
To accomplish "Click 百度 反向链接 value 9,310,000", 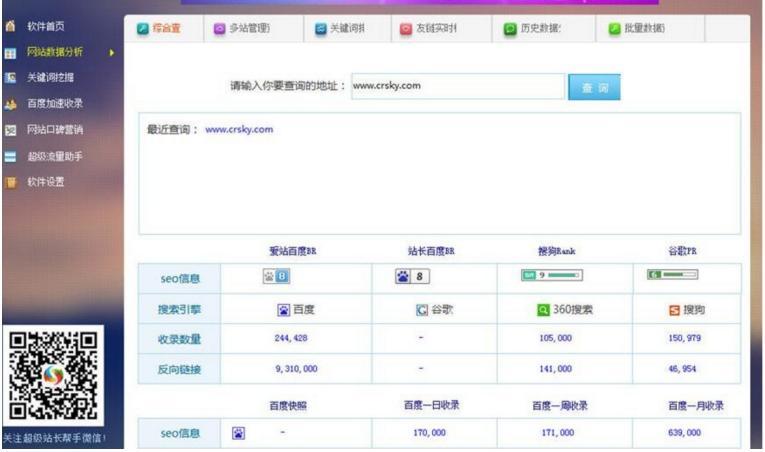I will click(x=296, y=369).
